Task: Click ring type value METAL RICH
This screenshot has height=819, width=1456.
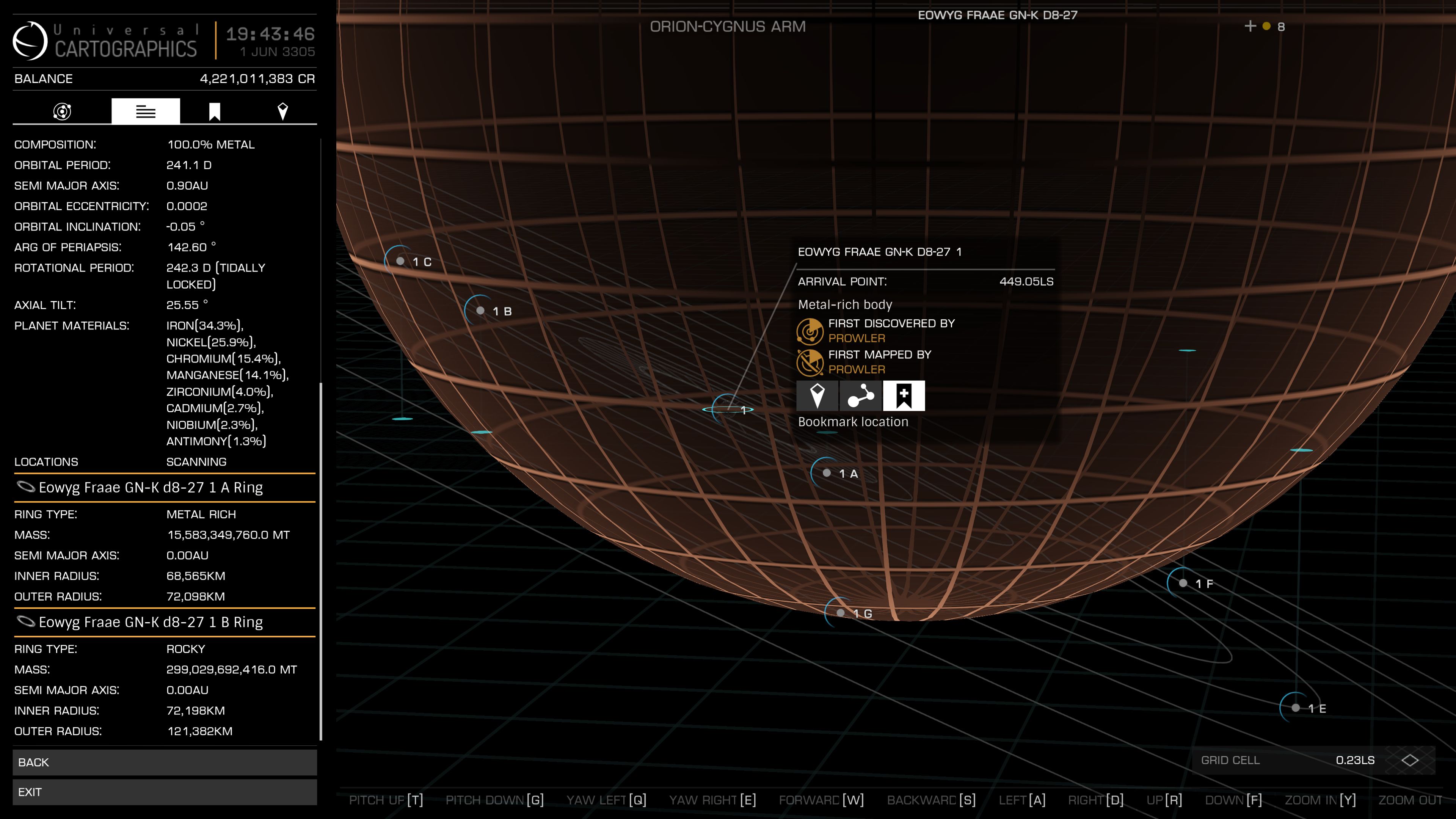Action: pyautogui.click(x=201, y=515)
